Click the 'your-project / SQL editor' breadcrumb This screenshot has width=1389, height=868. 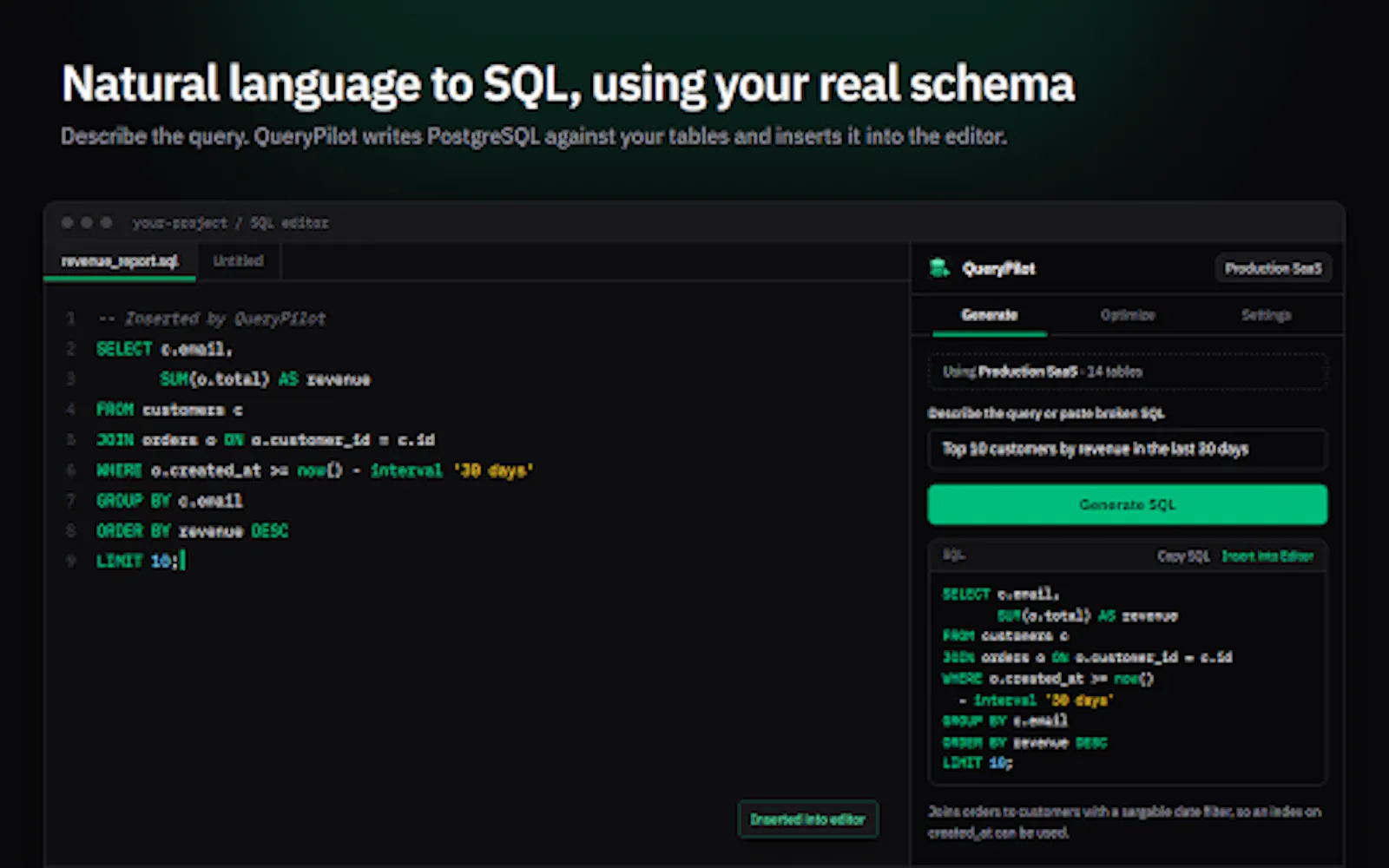click(x=230, y=223)
